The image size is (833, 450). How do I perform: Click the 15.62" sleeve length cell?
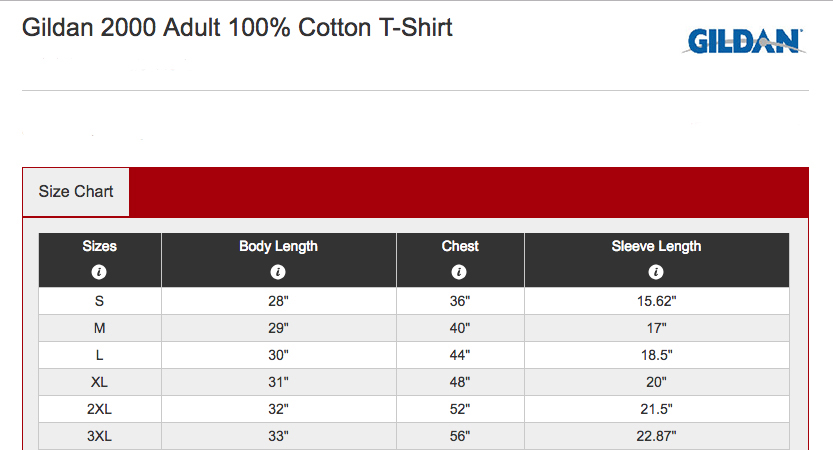tap(657, 301)
